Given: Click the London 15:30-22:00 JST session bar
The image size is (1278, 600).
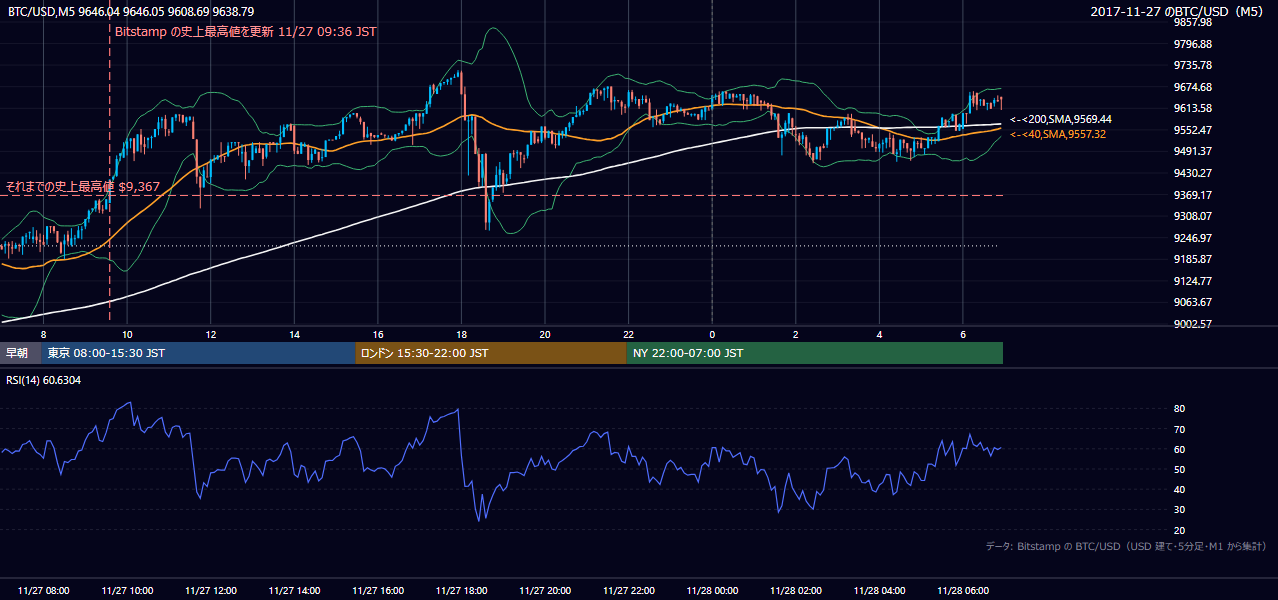Looking at the screenshot, I should pyautogui.click(x=490, y=353).
